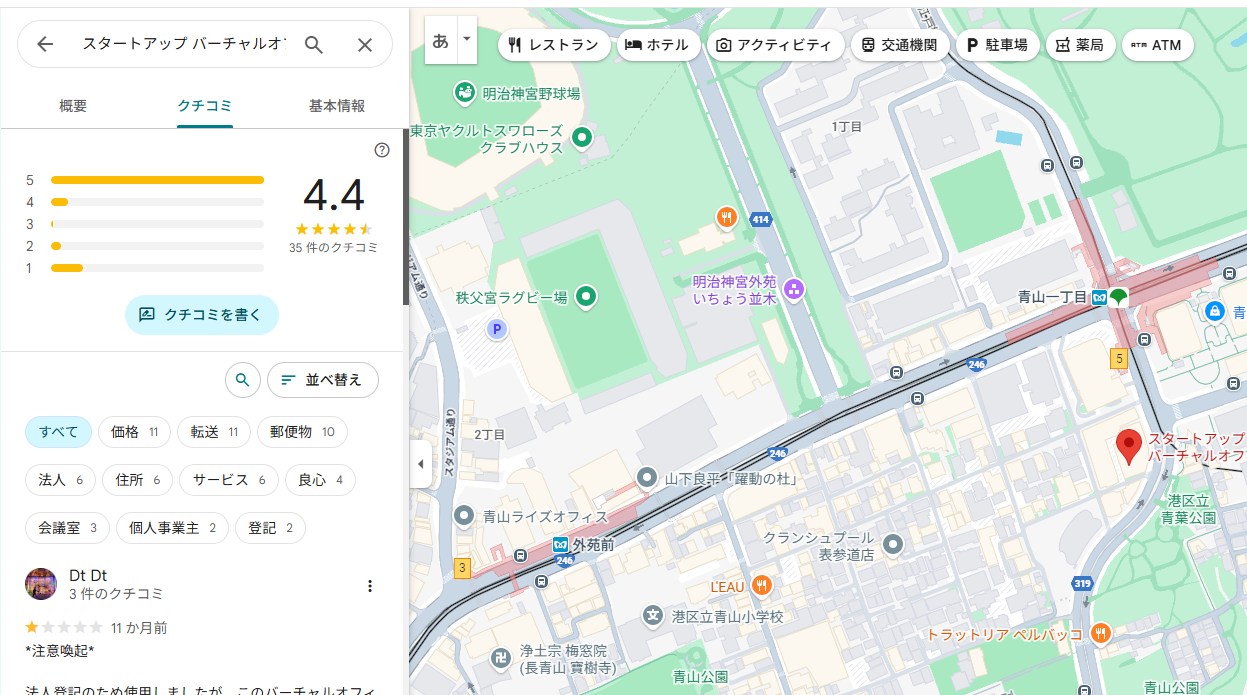This screenshot has height=695, width=1247.
Task: Select the すべて review filter chip
Action: pyautogui.click(x=58, y=432)
